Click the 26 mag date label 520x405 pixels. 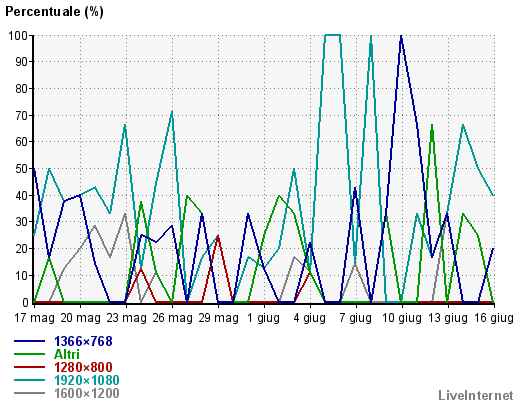click(x=172, y=318)
